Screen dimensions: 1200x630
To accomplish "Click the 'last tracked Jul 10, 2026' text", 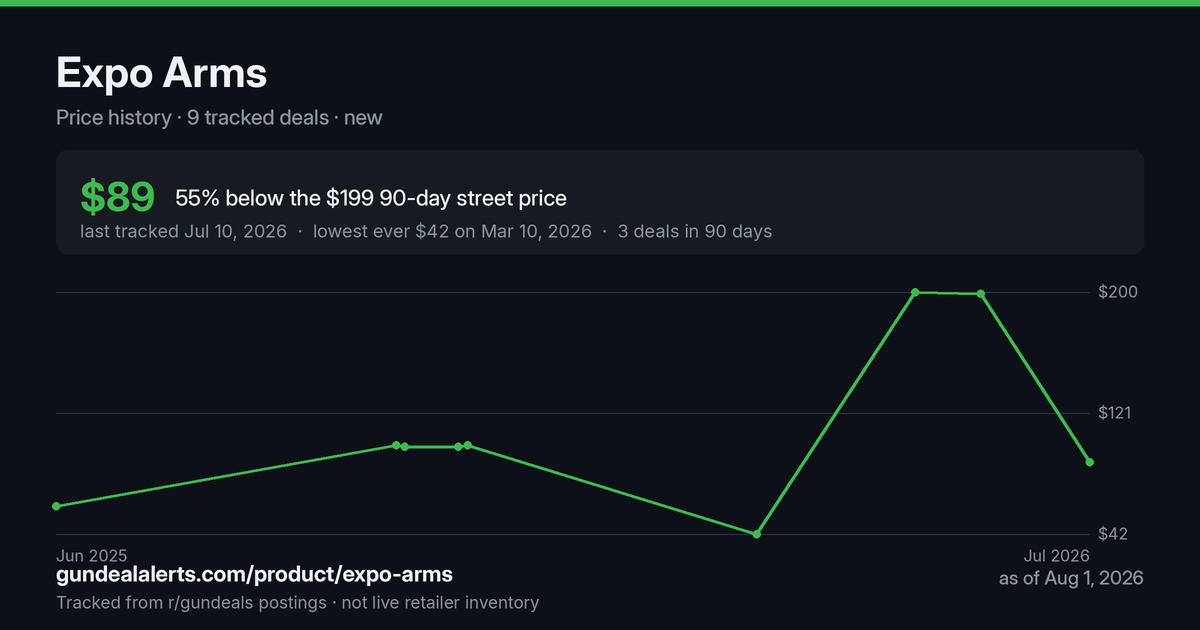I will (183, 231).
